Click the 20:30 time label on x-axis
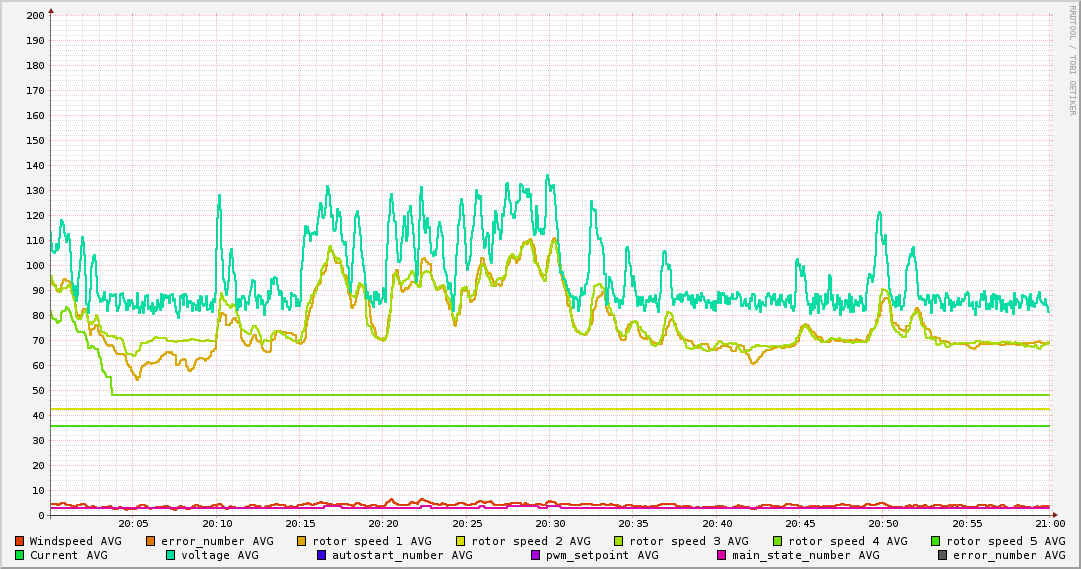This screenshot has height=569, width=1081. coord(551,524)
